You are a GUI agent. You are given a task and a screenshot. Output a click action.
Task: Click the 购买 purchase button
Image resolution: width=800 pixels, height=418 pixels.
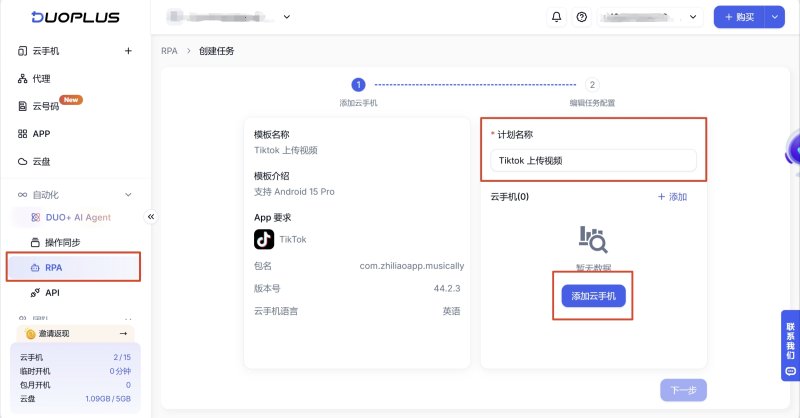[739, 17]
